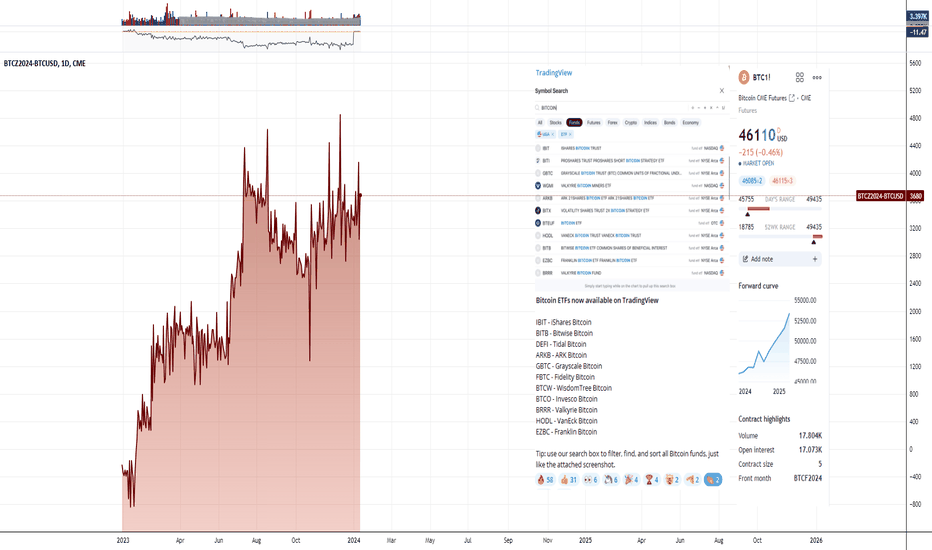Viewport: 932px width, 550px height.
Task: Select the Economy category filter
Action: (x=690, y=122)
